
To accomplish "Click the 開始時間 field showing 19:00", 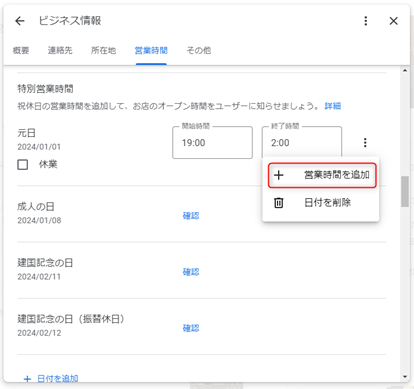I will [x=212, y=142].
